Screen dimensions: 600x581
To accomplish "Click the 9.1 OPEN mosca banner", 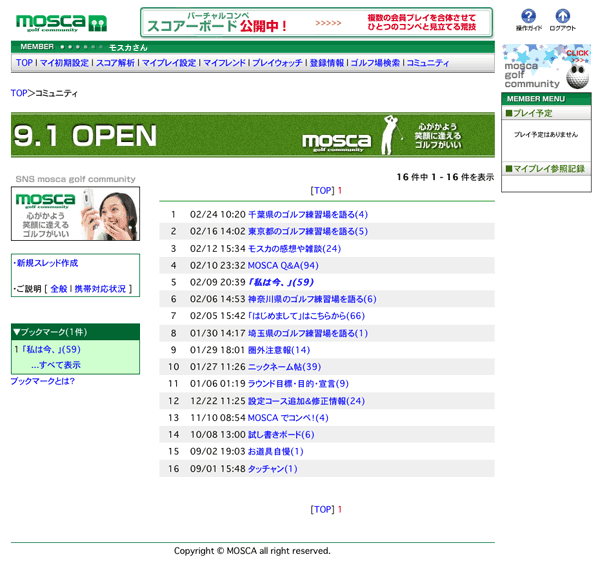I will 253,135.
